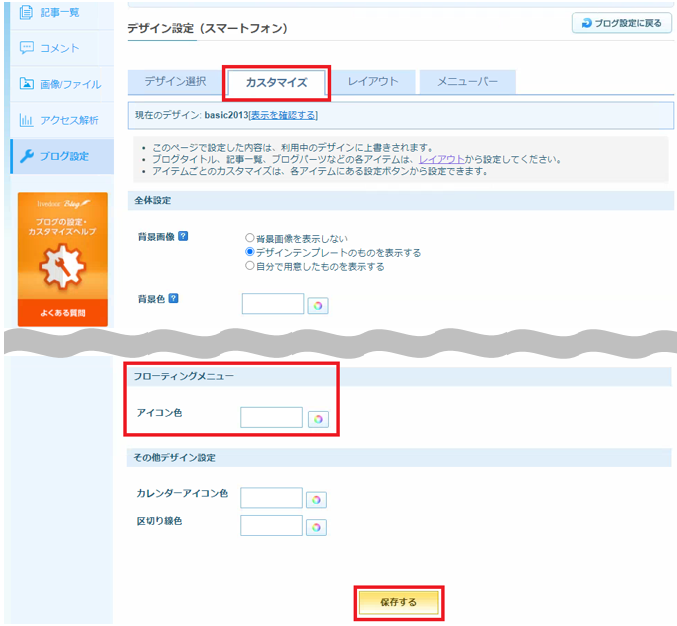Select 背景画像を表示しない radio option
The width and height of the screenshot is (677, 626).
pos(250,237)
